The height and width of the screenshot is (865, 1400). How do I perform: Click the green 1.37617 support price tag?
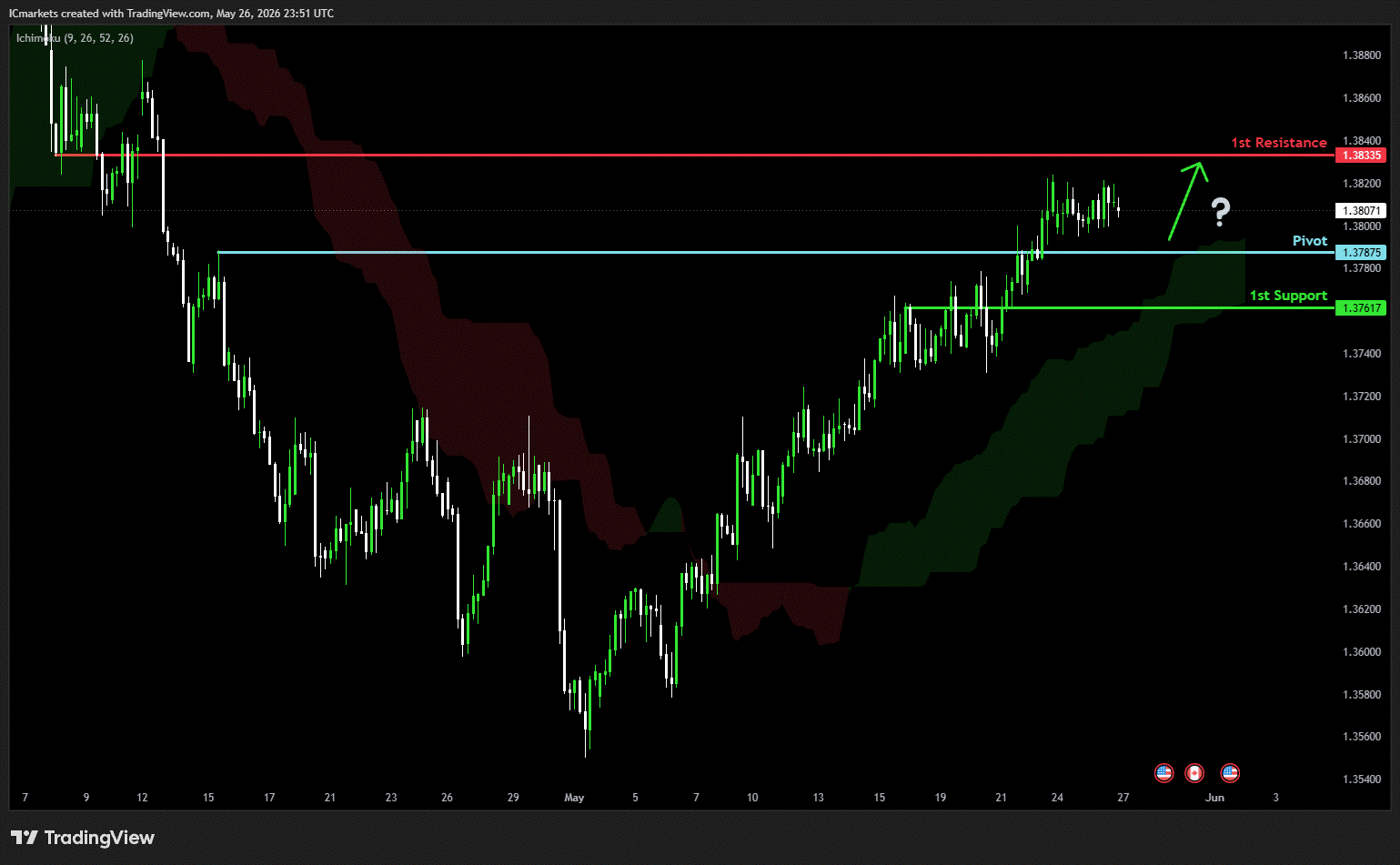(x=1361, y=308)
